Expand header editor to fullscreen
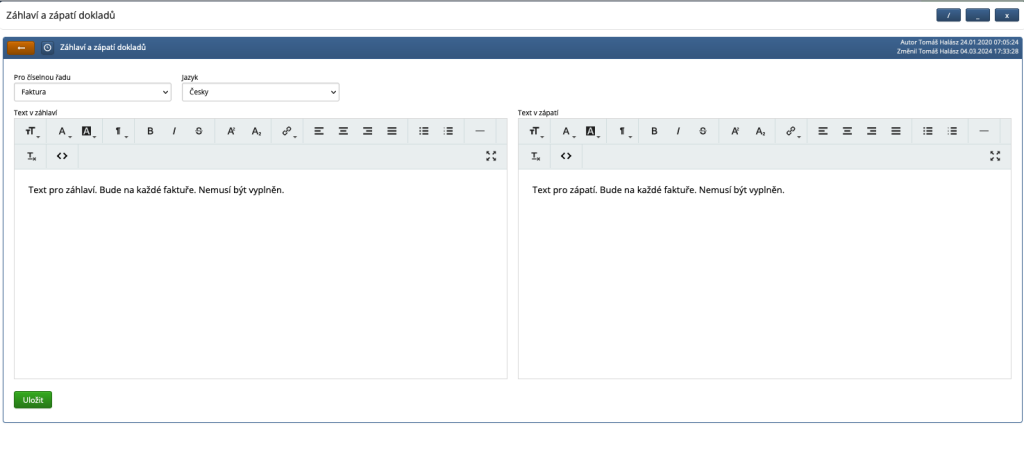 pyautogui.click(x=490, y=156)
